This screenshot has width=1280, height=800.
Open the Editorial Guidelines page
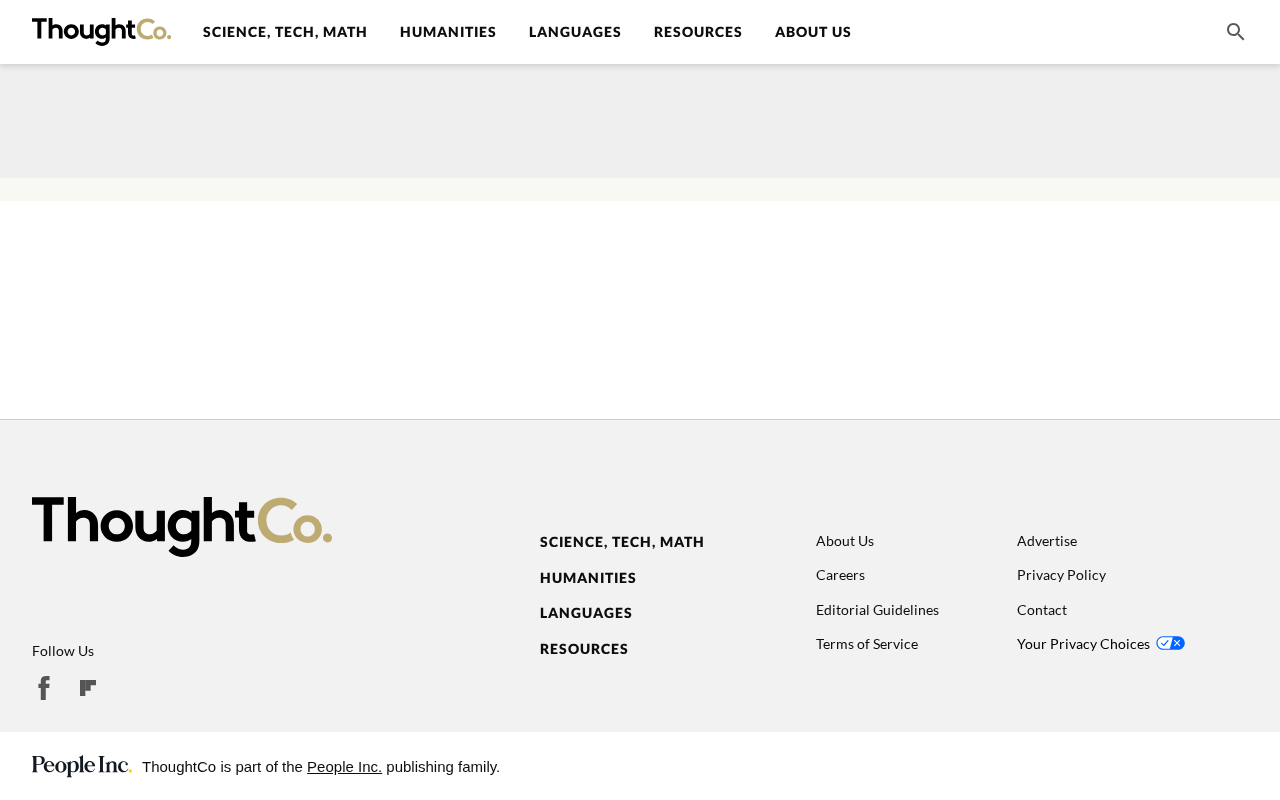877,610
